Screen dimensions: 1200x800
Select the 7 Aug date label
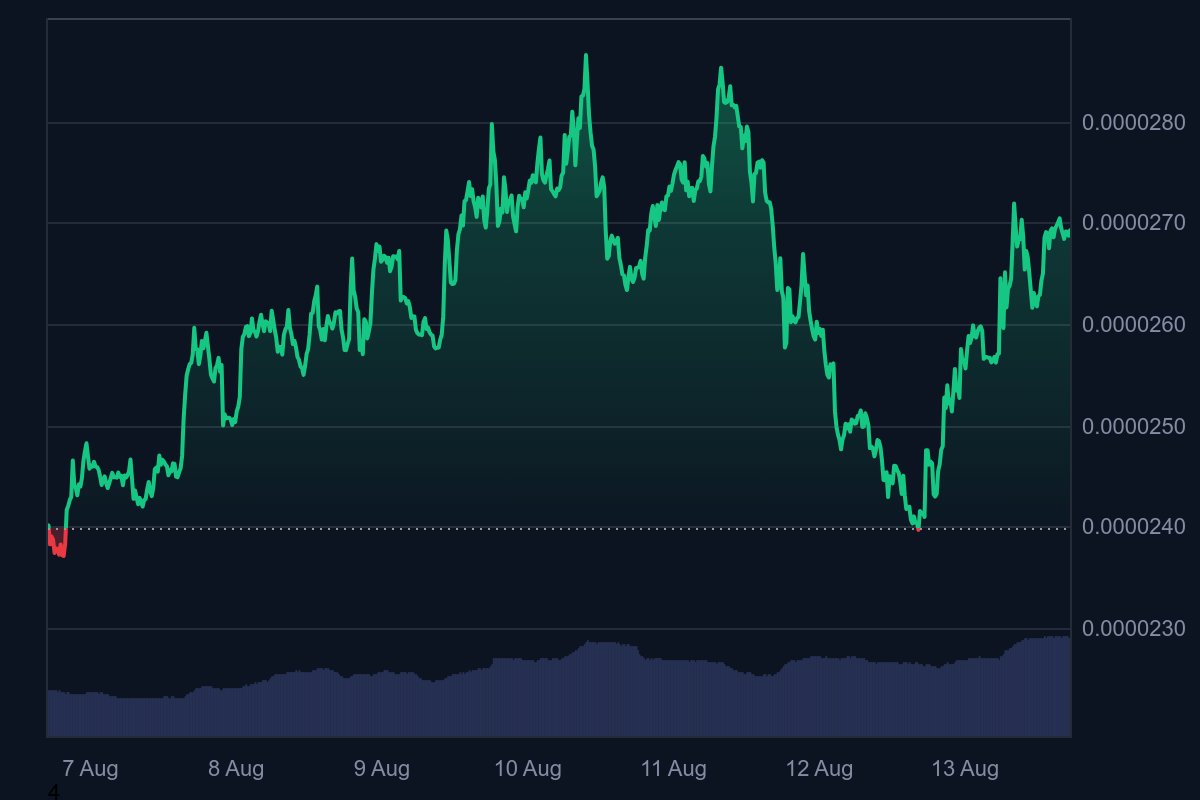click(90, 769)
